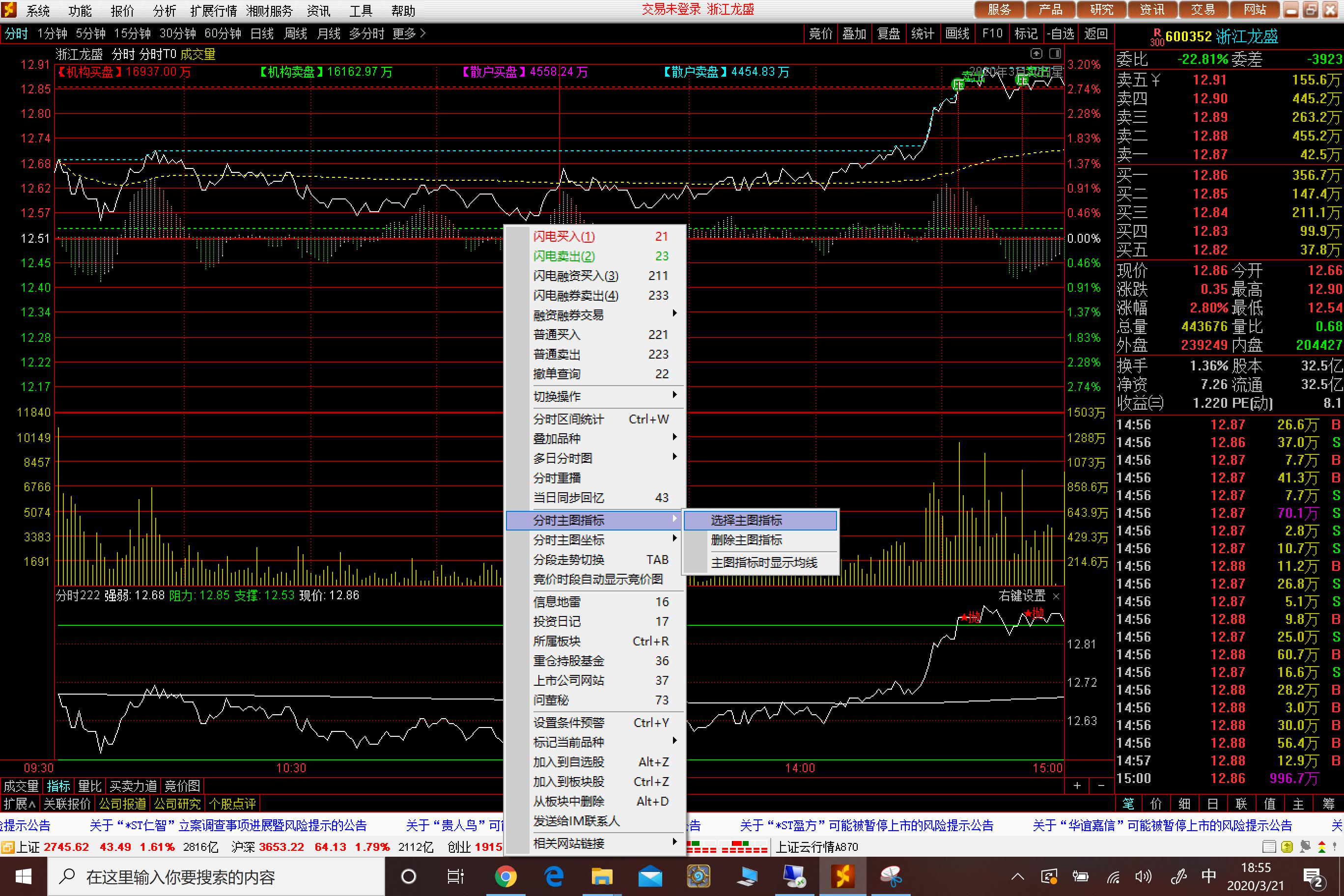Toggle the -自选 watchlist button
1344x896 pixels.
(1061, 34)
